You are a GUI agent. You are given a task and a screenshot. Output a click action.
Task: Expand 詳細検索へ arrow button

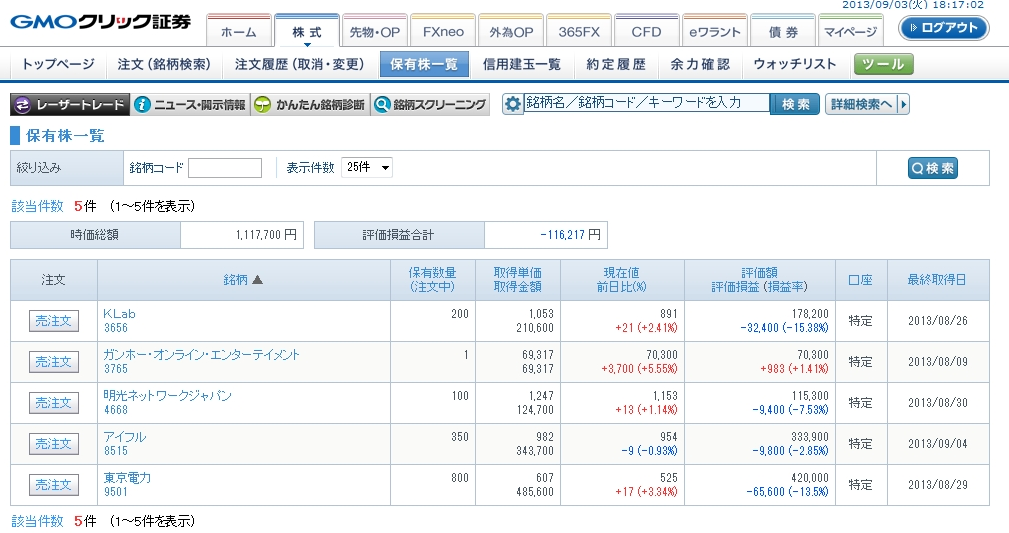tap(904, 104)
